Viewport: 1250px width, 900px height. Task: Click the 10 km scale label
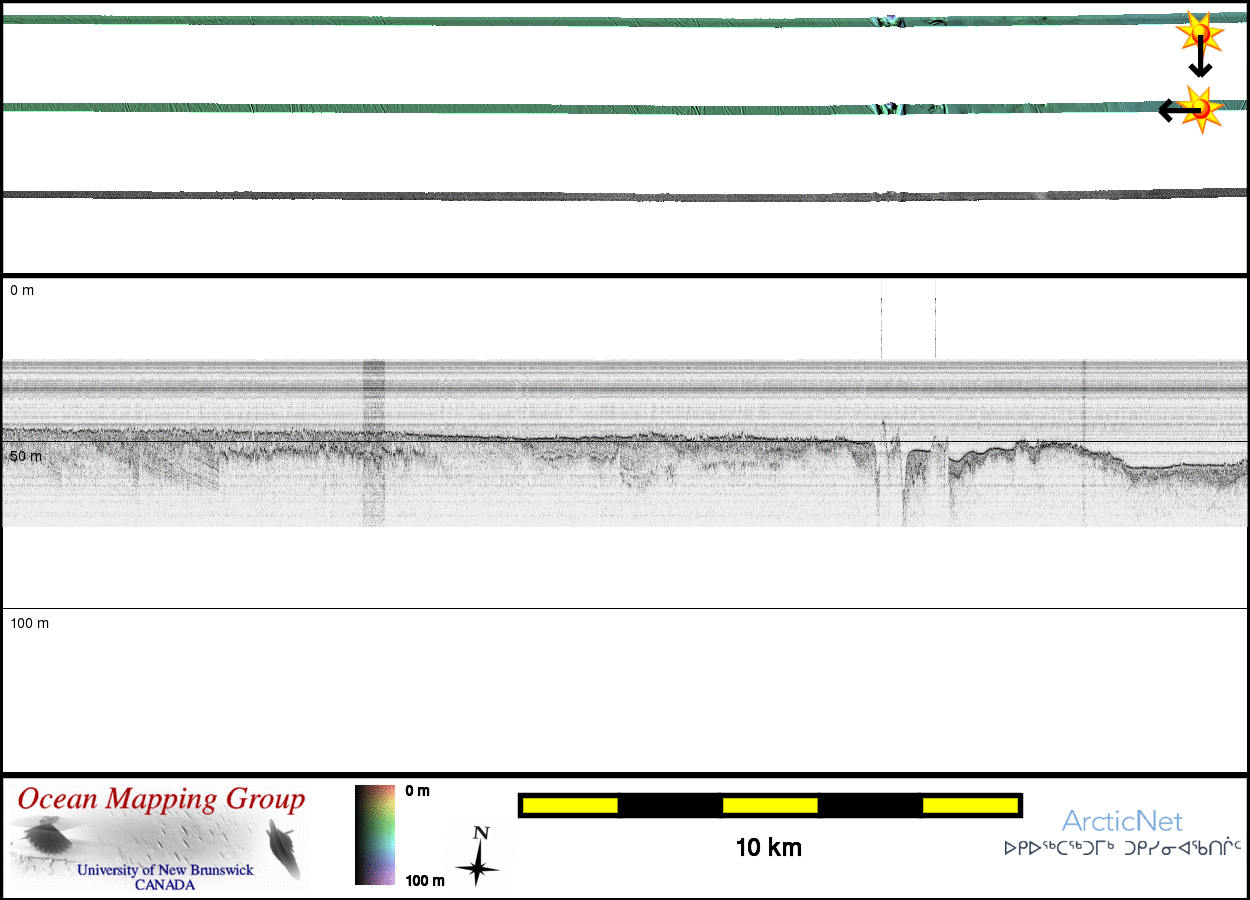pyautogui.click(x=768, y=848)
